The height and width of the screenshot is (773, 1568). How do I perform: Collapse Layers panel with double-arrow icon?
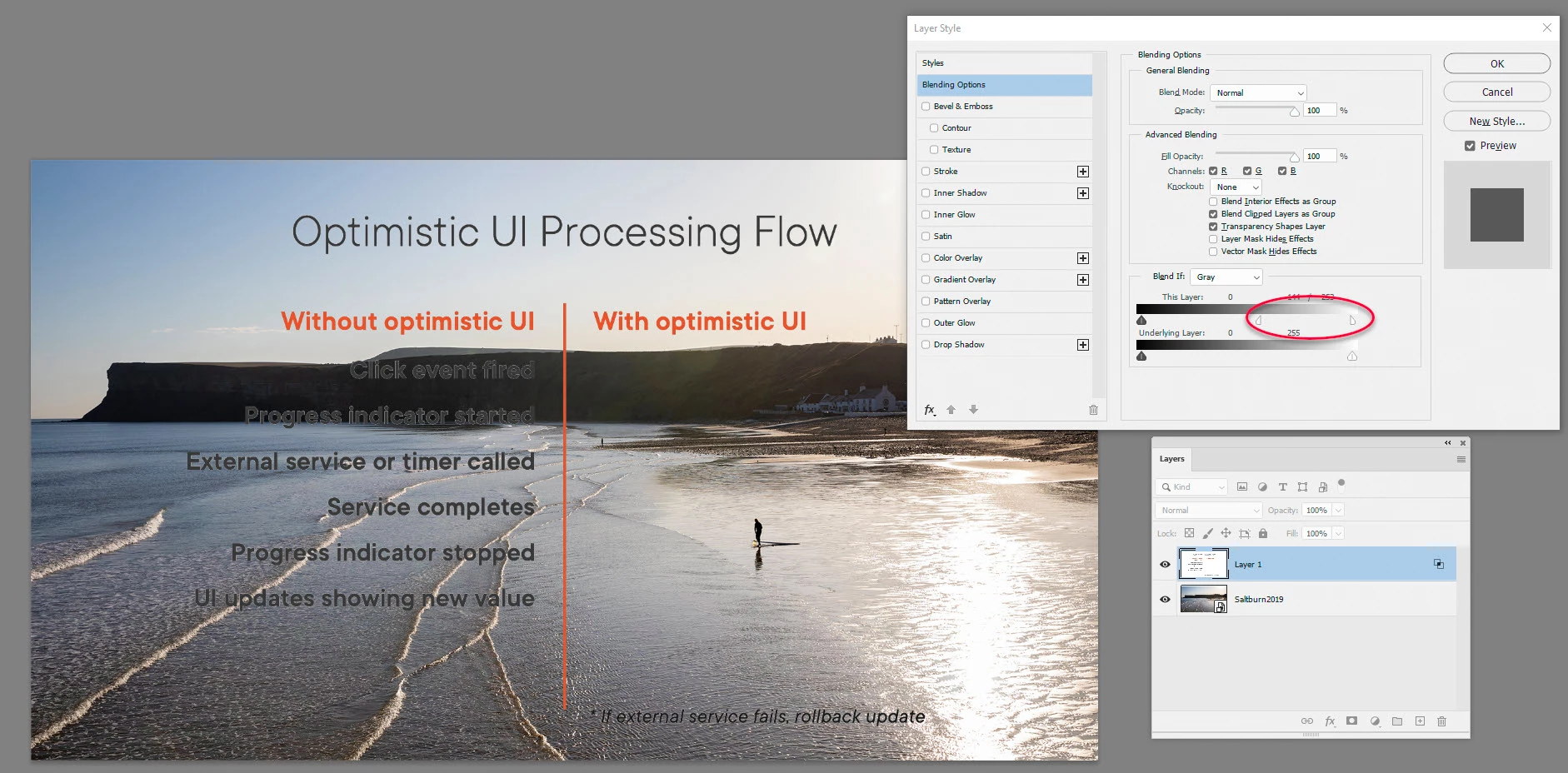point(1448,443)
